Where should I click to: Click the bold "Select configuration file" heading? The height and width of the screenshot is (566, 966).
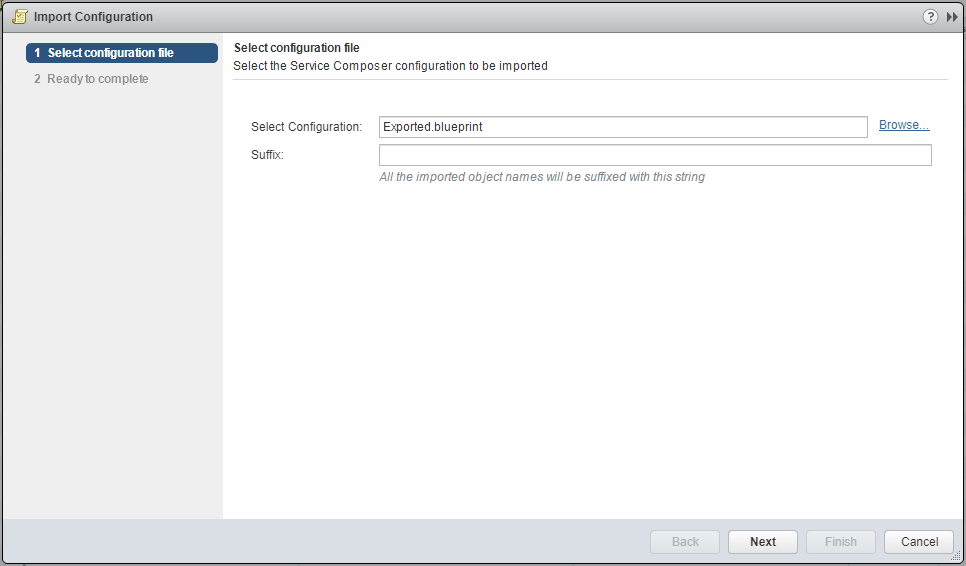(x=296, y=48)
